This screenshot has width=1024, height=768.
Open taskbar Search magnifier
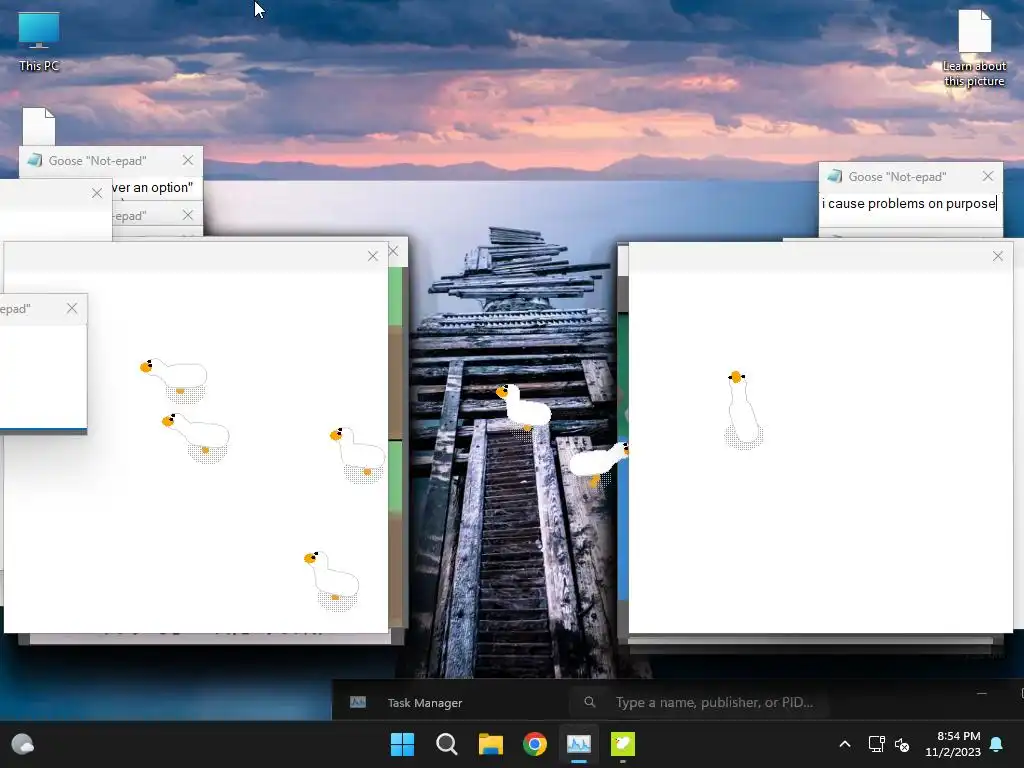447,744
